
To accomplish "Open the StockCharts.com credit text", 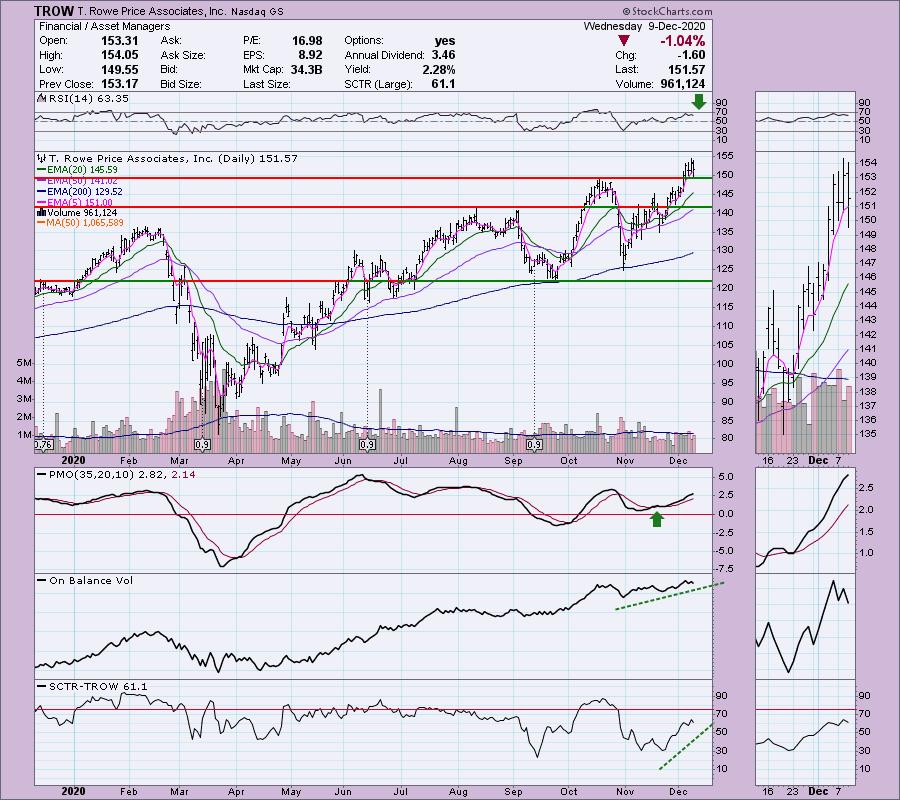I will pyautogui.click(x=668, y=11).
